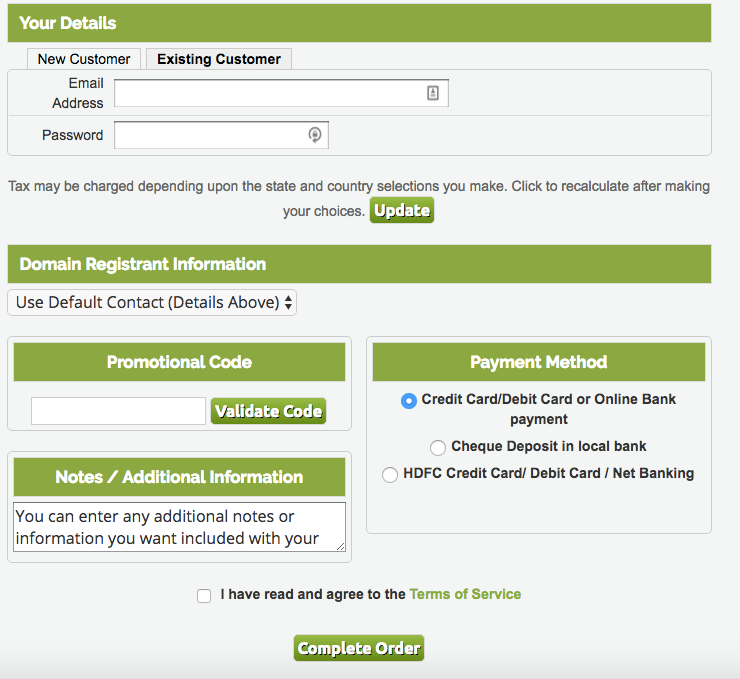Click the promotional code text box
740x679 pixels.
click(x=118, y=411)
